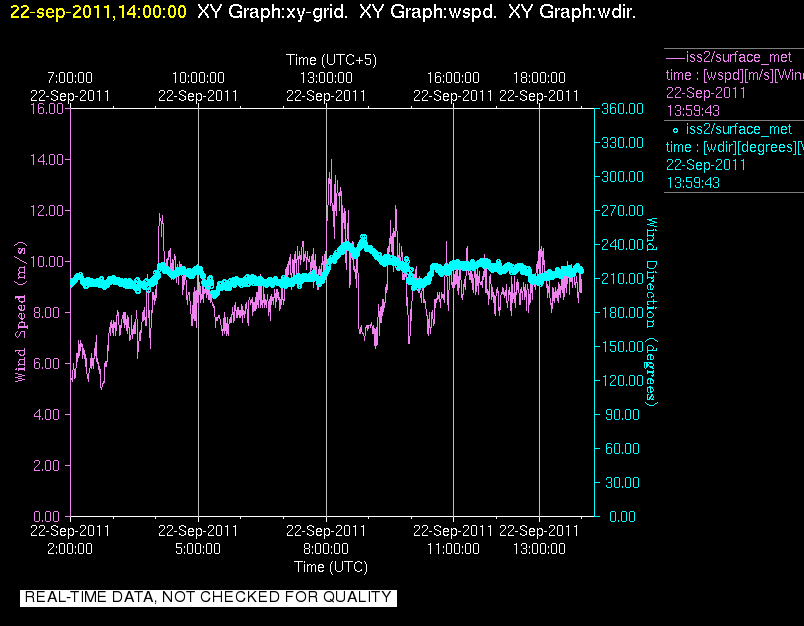
Task: Select the 'XY Graph:wspd.' title text
Action: point(428,11)
